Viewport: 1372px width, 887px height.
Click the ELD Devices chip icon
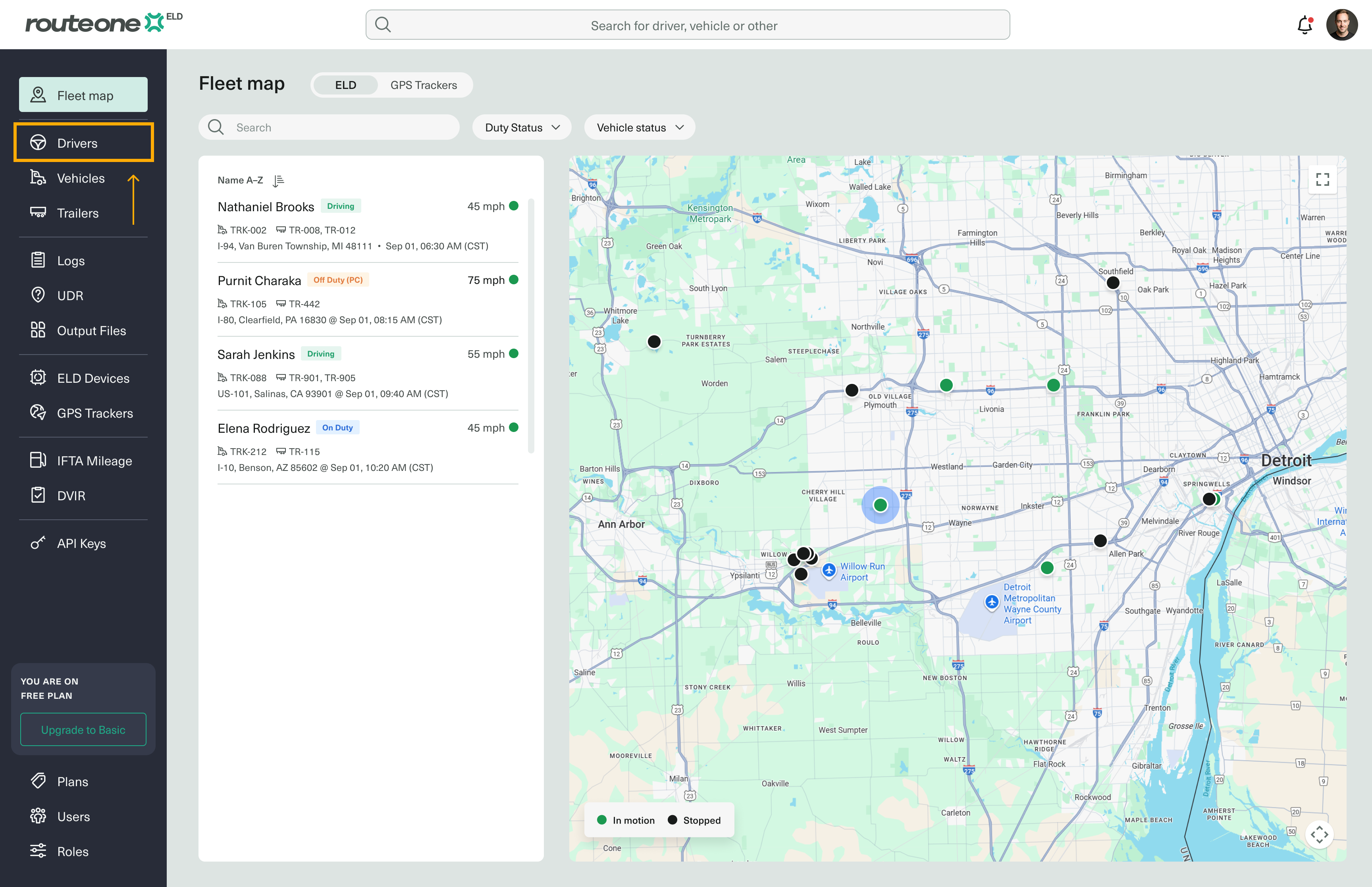pos(38,378)
